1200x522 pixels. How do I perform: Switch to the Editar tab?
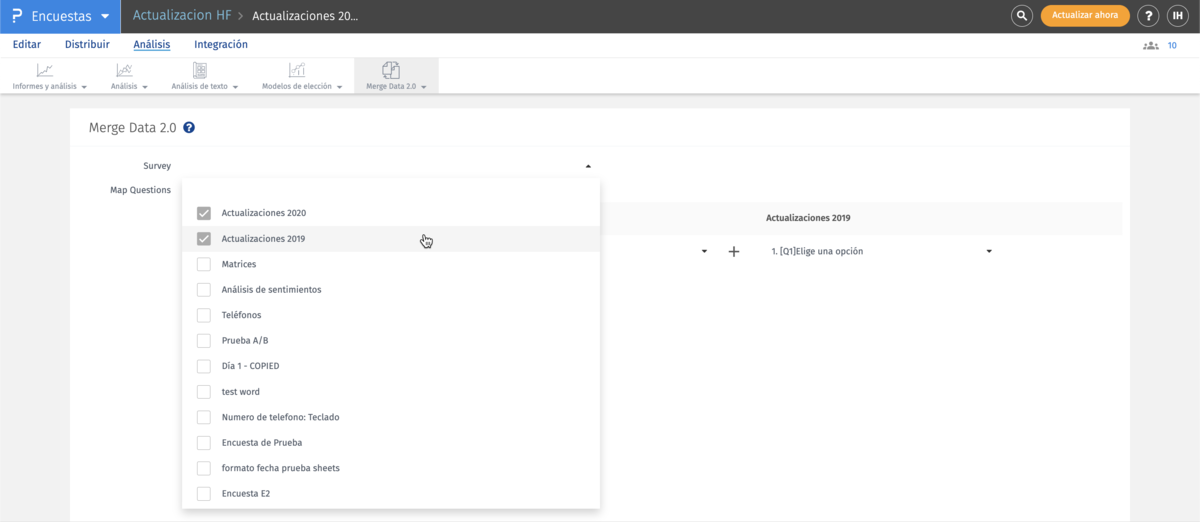tap(26, 45)
